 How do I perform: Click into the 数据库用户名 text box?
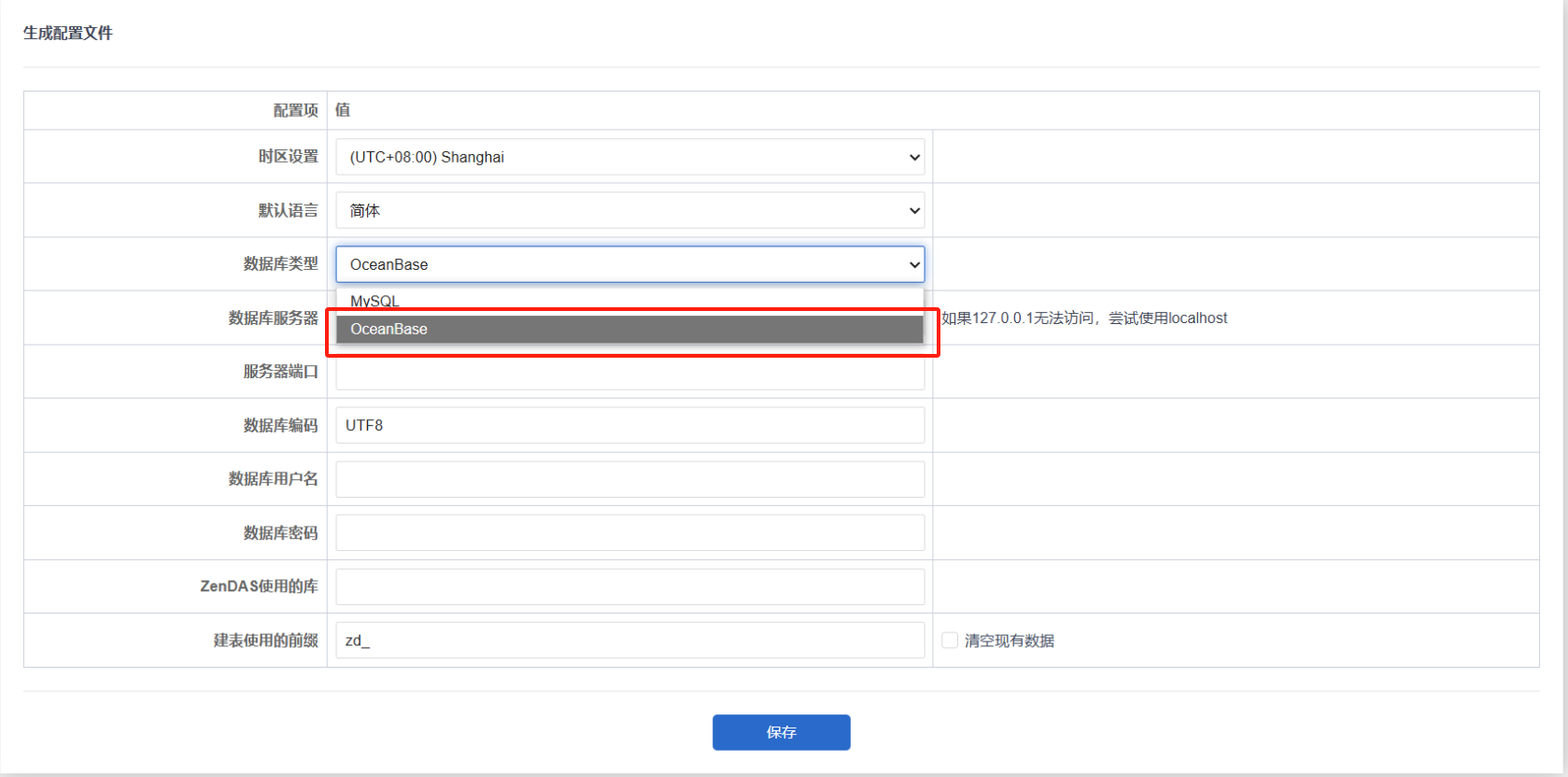point(629,479)
